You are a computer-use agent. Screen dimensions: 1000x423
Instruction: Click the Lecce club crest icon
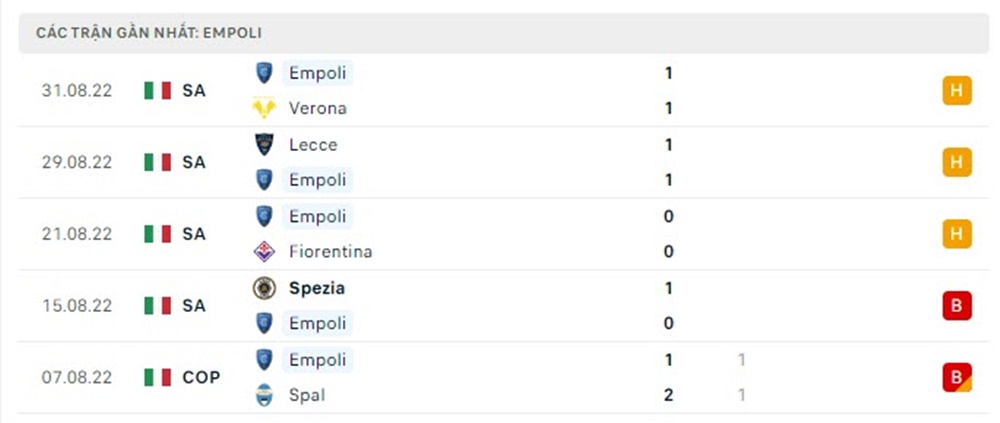(264, 144)
